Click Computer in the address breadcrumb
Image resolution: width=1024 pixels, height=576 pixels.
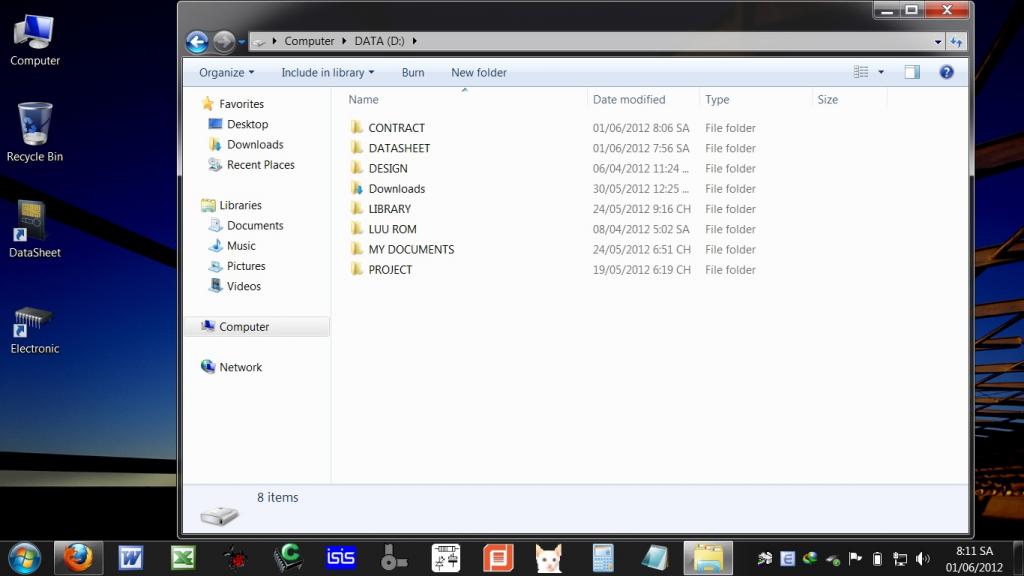click(x=309, y=41)
